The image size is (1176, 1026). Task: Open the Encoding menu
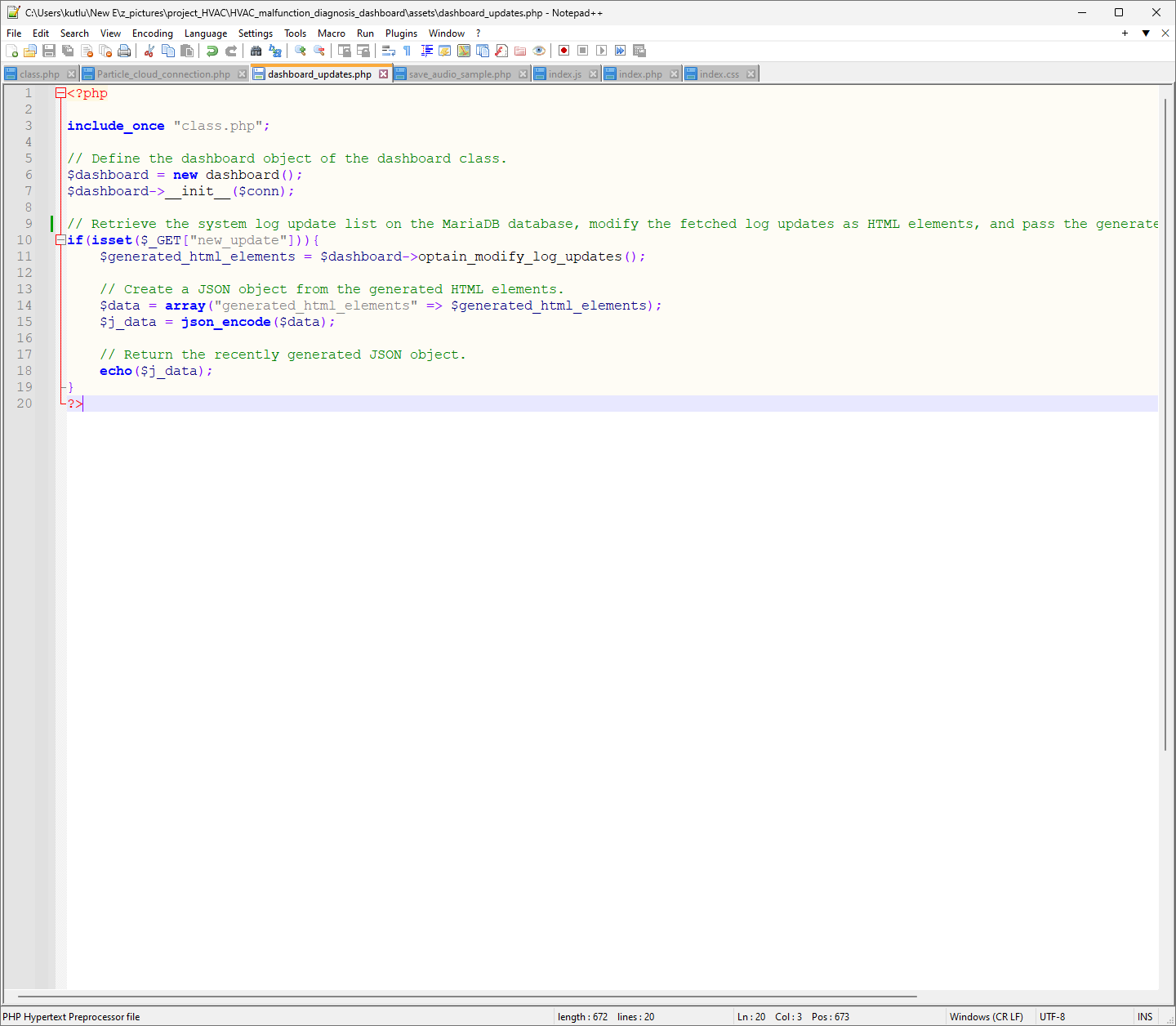click(x=152, y=33)
